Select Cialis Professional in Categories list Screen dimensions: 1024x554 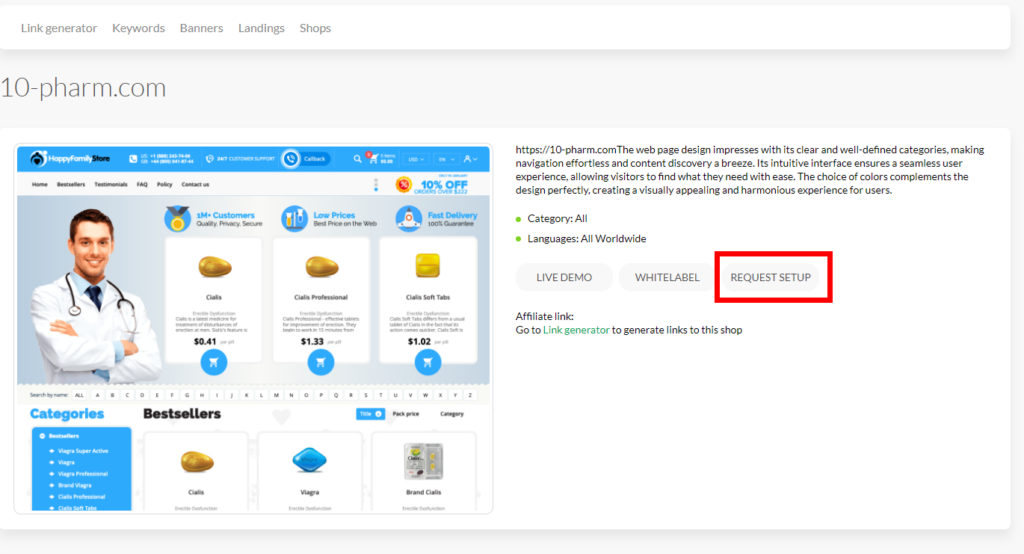click(x=82, y=497)
